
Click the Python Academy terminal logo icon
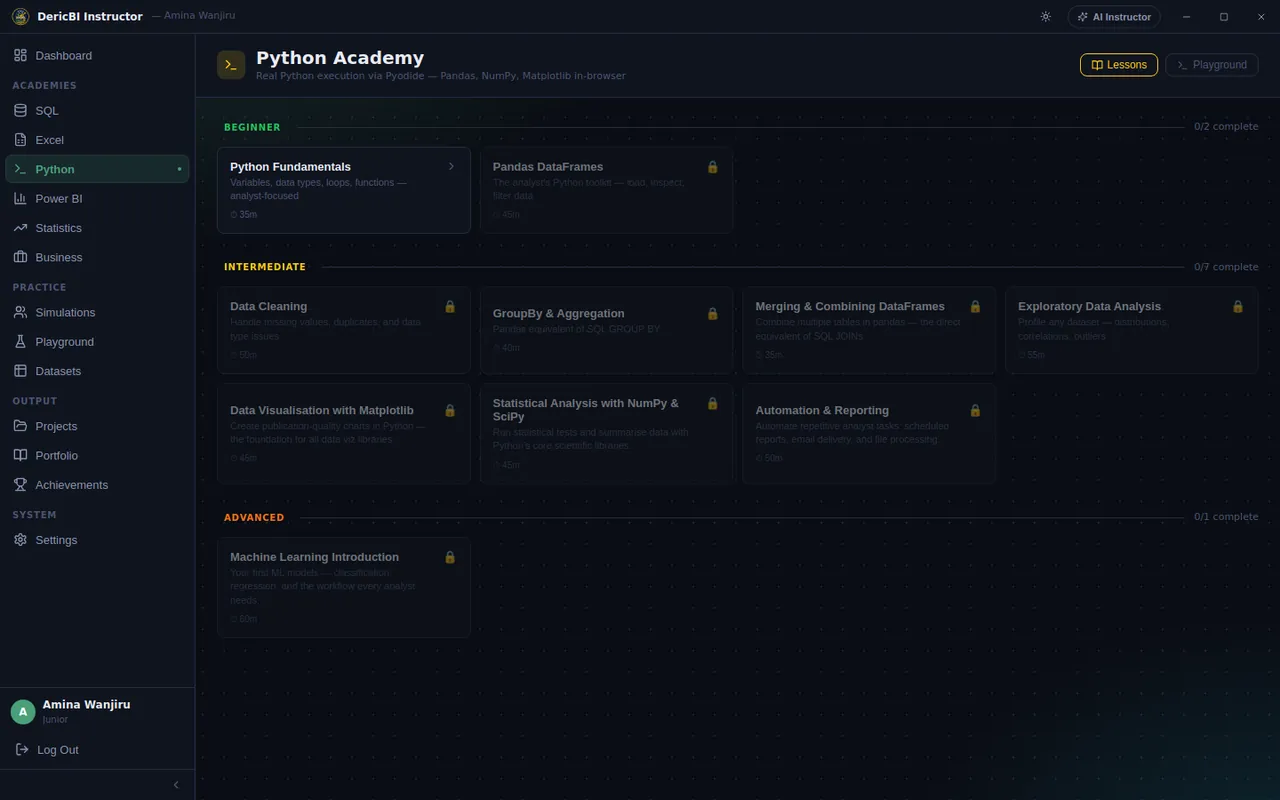coord(231,64)
